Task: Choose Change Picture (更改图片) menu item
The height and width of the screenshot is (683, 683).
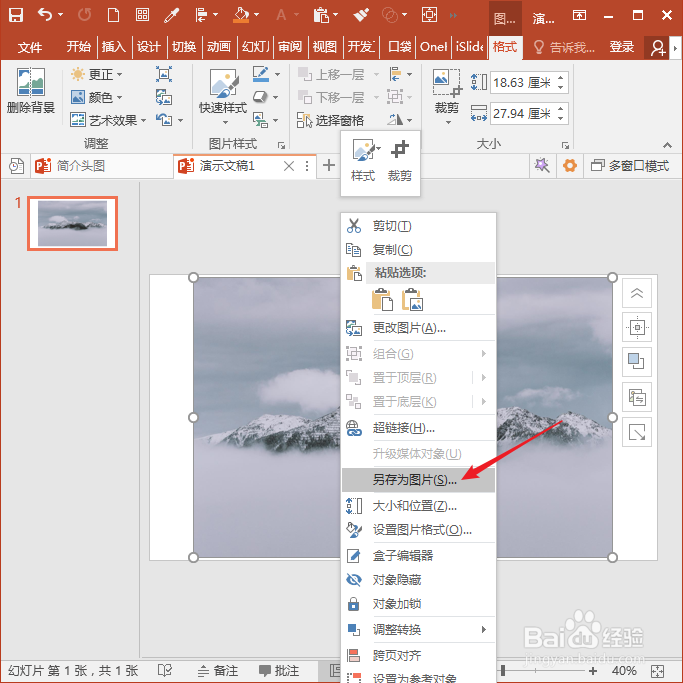Action: tap(419, 328)
